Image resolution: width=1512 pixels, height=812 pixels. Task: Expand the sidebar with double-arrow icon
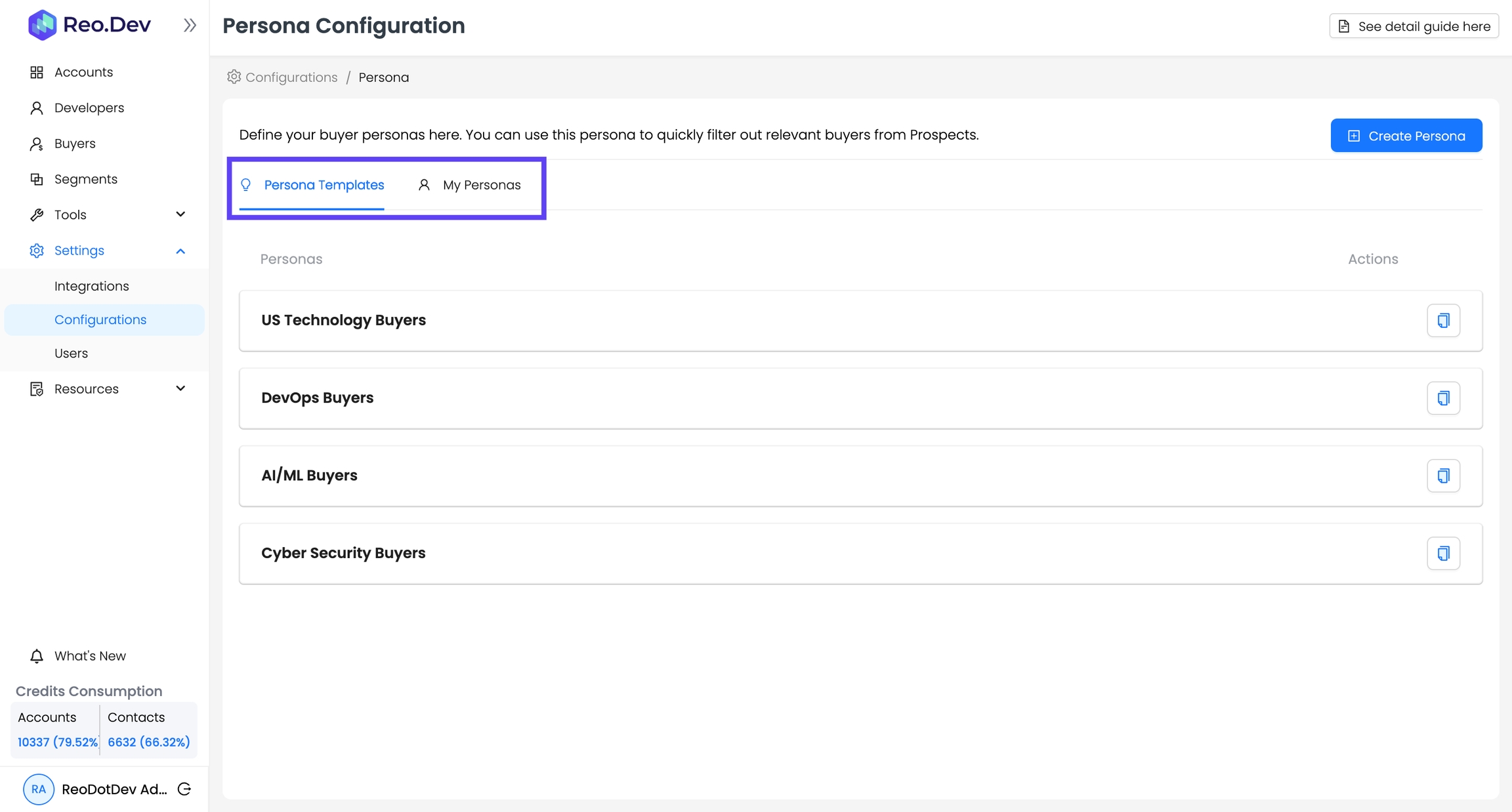[x=190, y=26]
